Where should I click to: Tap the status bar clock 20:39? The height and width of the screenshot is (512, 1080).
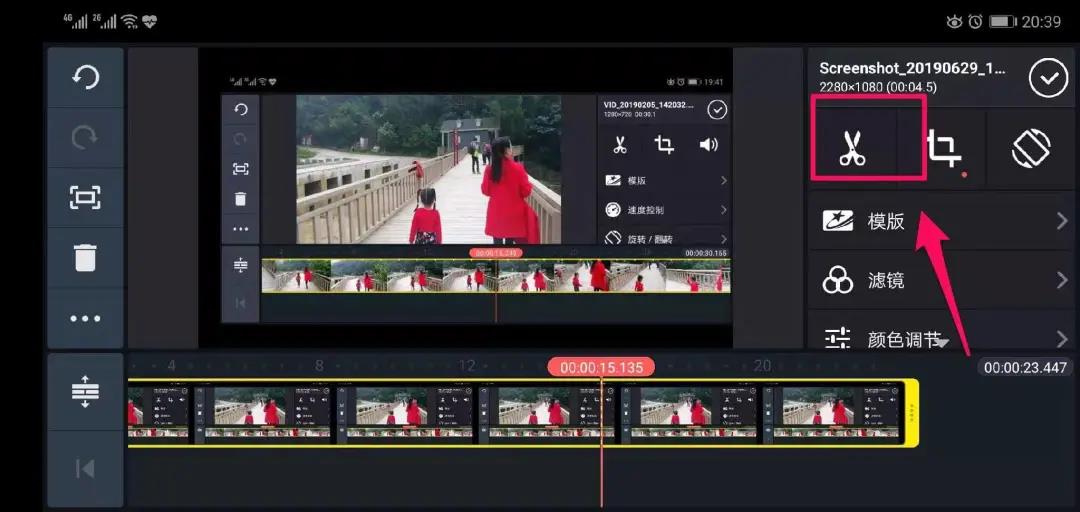pos(1041,22)
